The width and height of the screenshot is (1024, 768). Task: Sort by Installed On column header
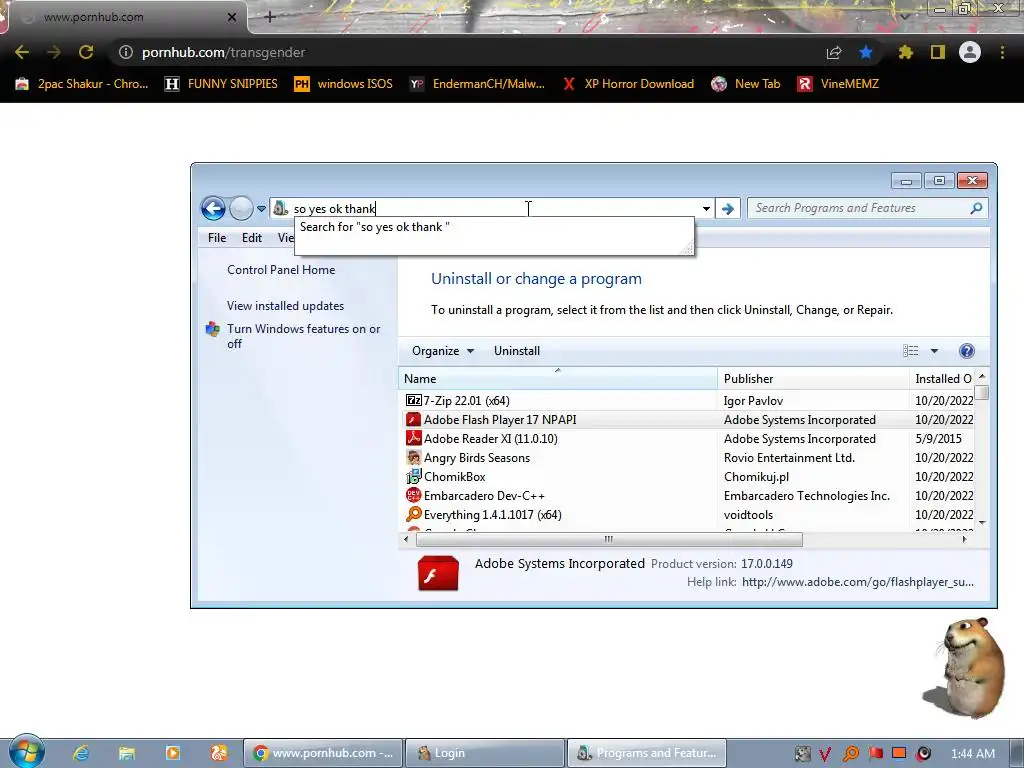coord(942,379)
